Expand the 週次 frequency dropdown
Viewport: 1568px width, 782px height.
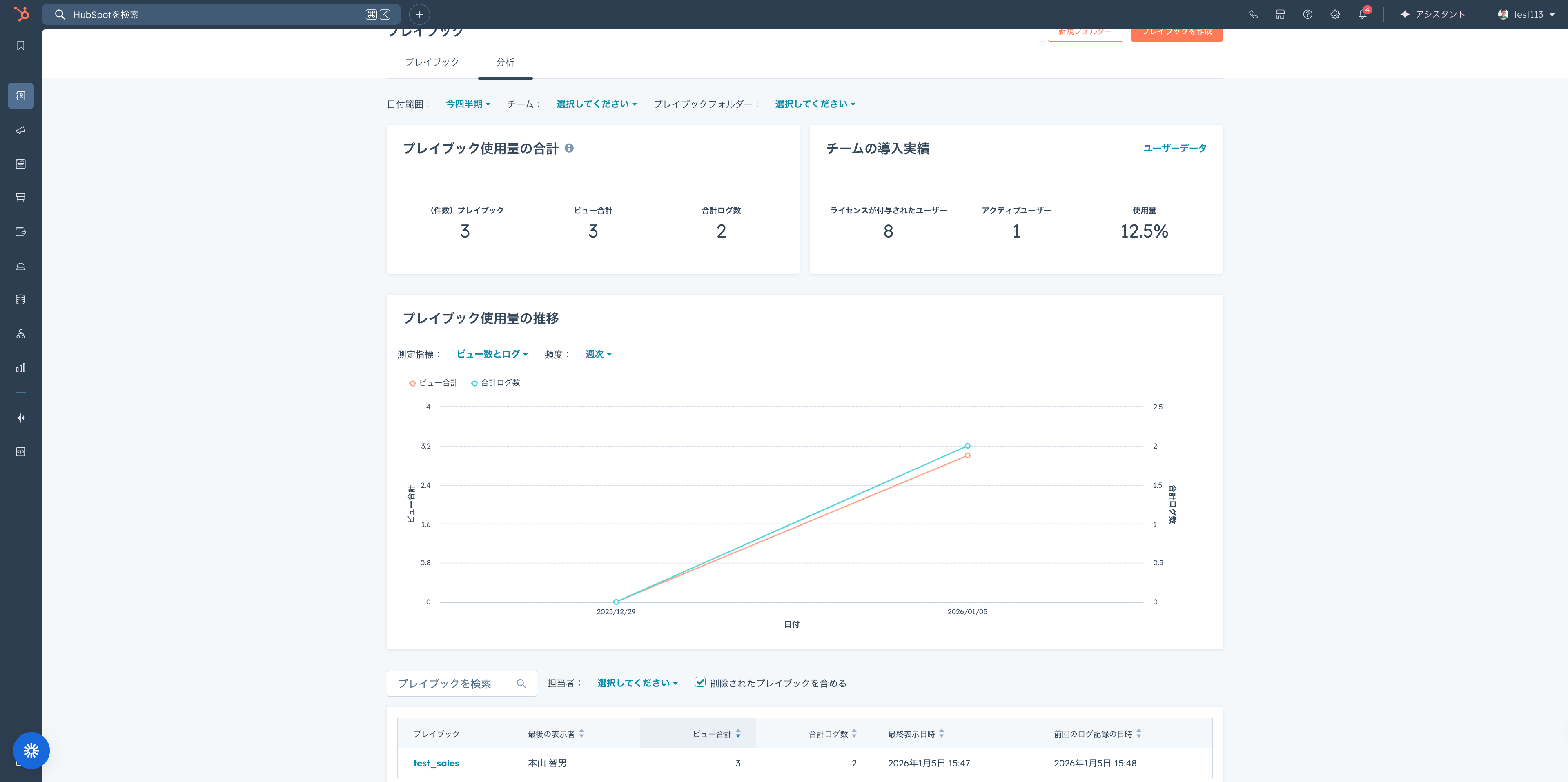pyautogui.click(x=598, y=354)
